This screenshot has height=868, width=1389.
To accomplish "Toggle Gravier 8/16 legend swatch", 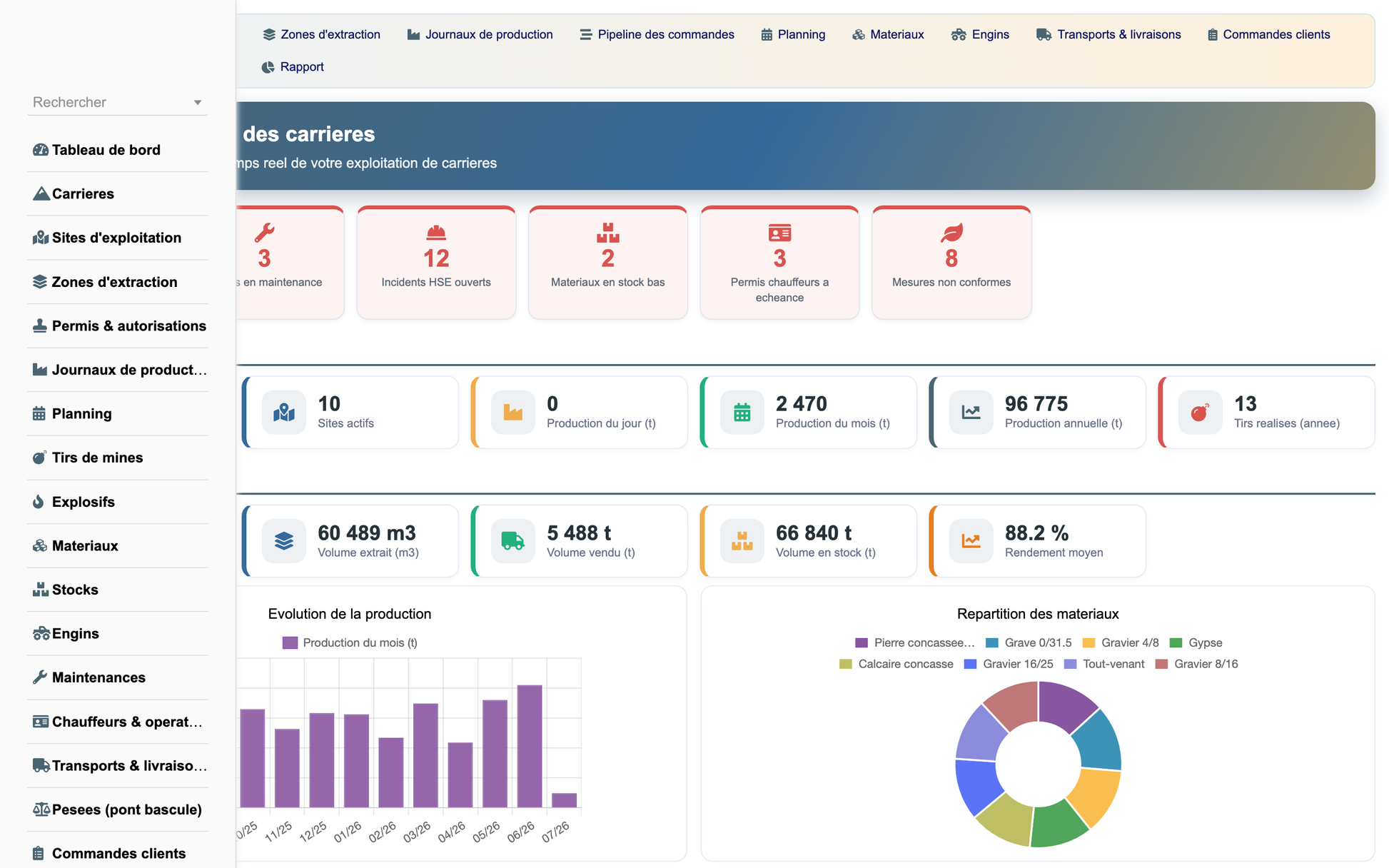I will pyautogui.click(x=1162, y=665).
